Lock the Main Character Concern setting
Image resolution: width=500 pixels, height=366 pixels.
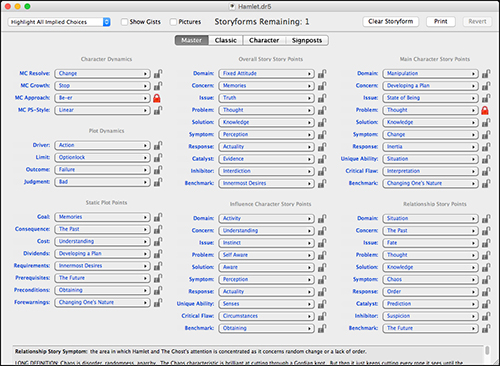[486, 86]
